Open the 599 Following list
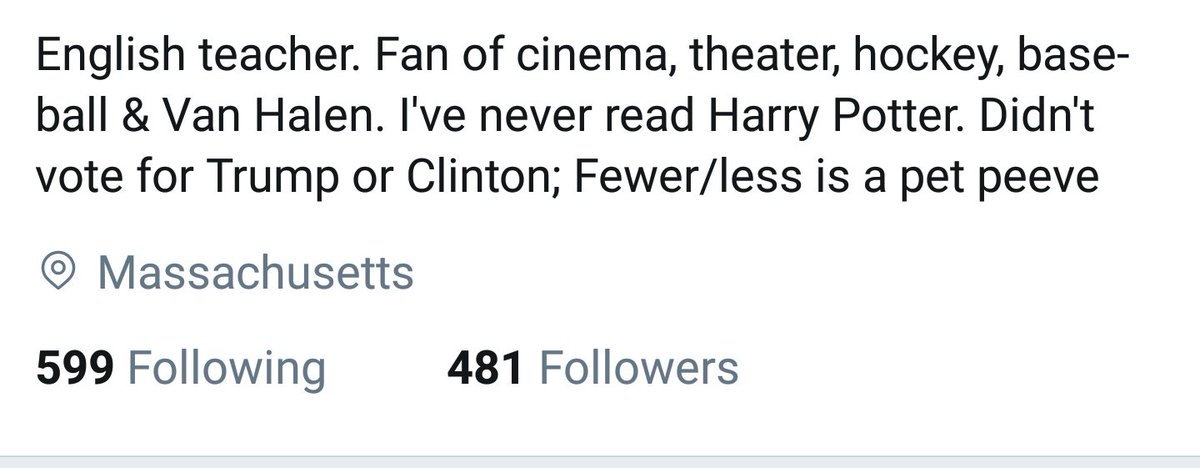Viewport: 1200px width, 468px height. click(181, 369)
